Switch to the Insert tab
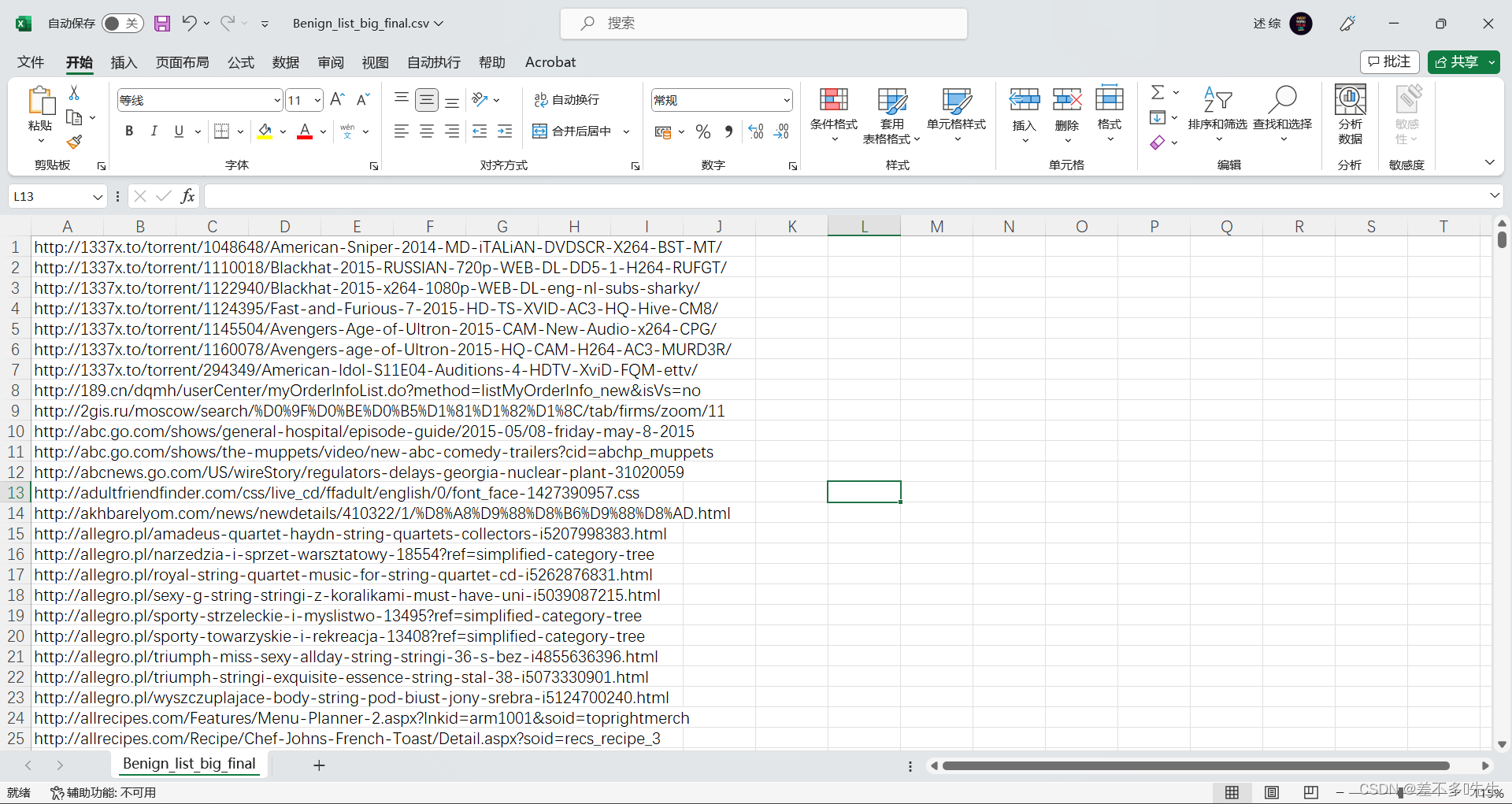The height and width of the screenshot is (804, 1512). pos(124,62)
